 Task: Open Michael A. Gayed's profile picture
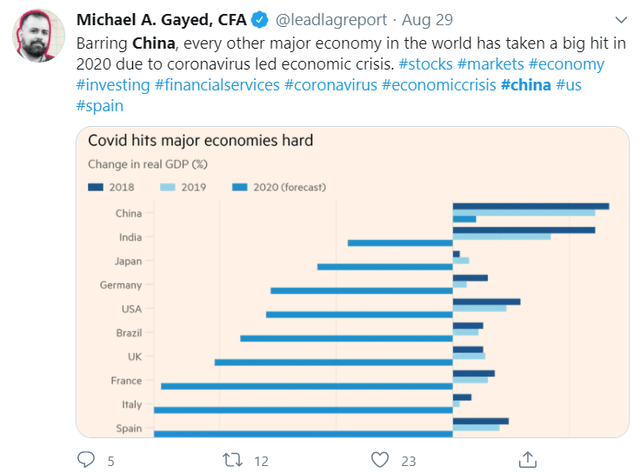38,36
